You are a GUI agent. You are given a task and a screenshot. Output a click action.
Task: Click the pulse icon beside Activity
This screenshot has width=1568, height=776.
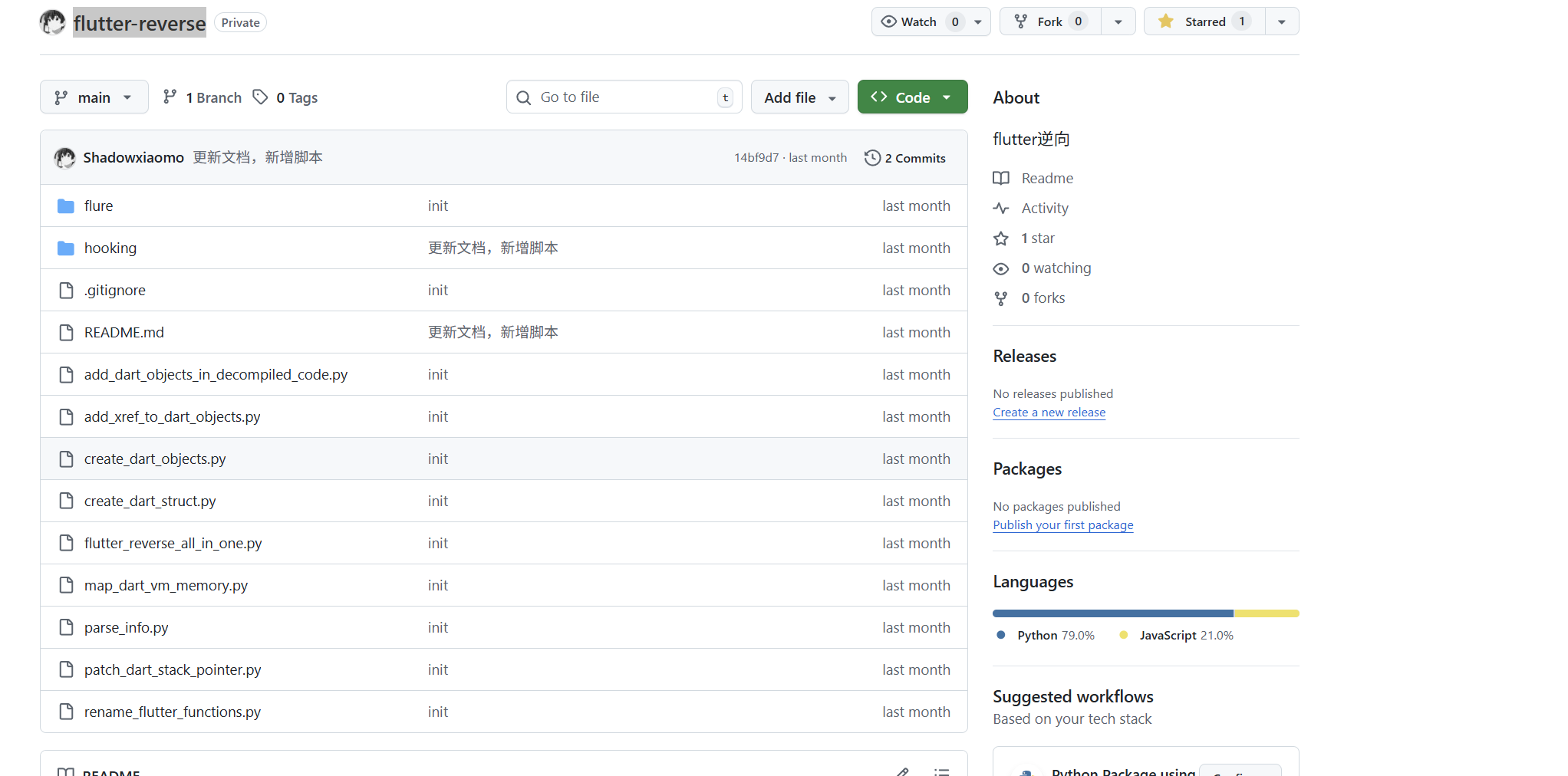[x=1001, y=208]
